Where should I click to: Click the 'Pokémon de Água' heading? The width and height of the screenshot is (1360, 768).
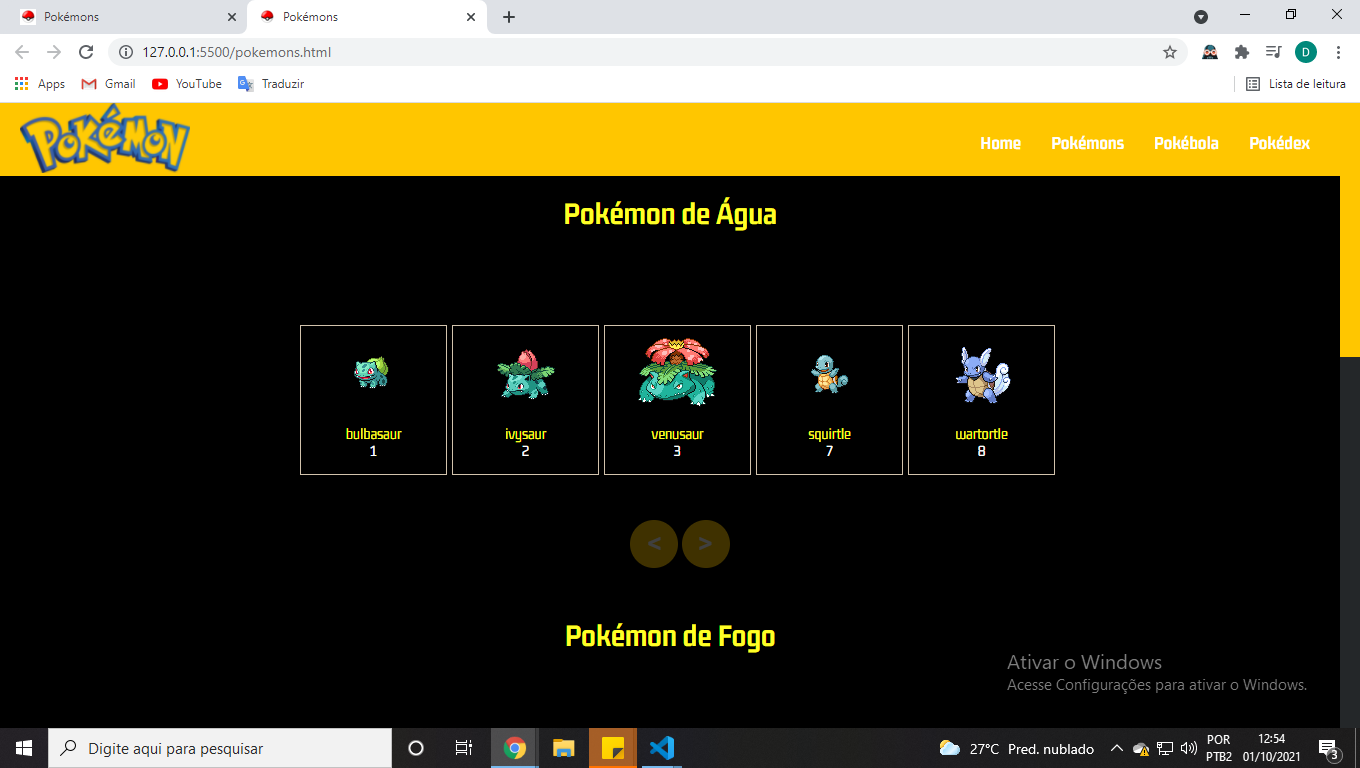(x=670, y=214)
